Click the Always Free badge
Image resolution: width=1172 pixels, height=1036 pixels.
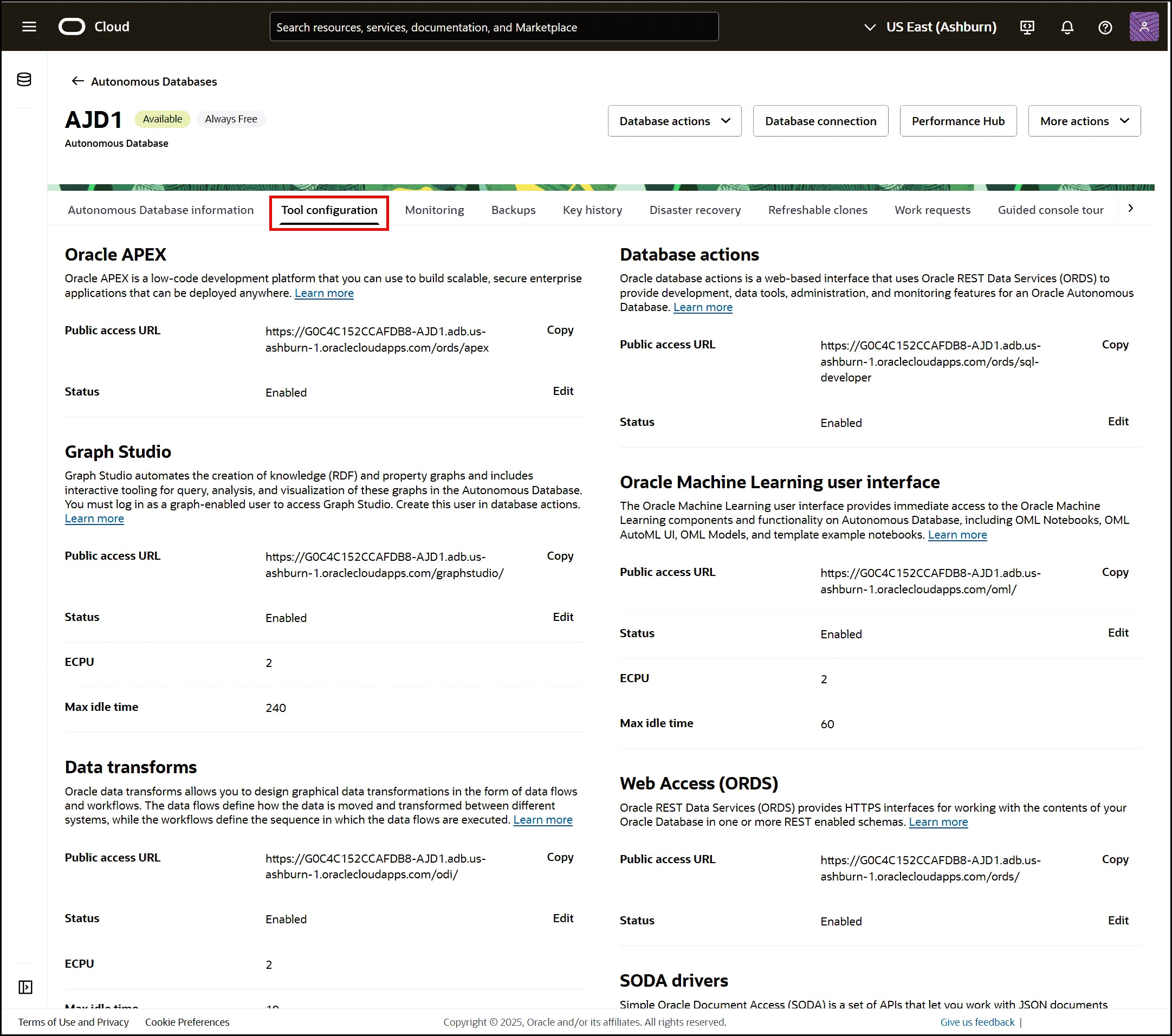(231, 119)
